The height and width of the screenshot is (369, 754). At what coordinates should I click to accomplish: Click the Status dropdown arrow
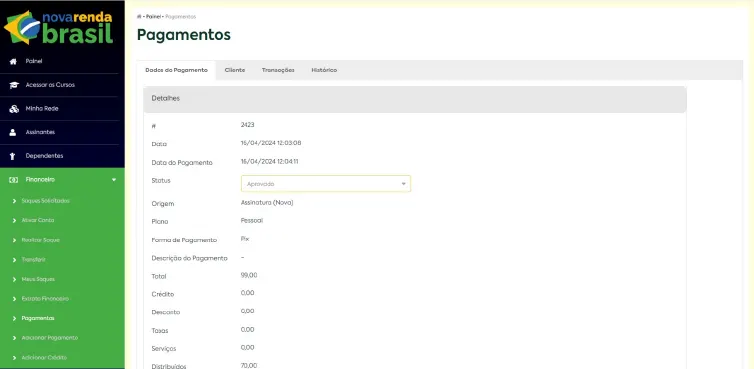point(403,184)
